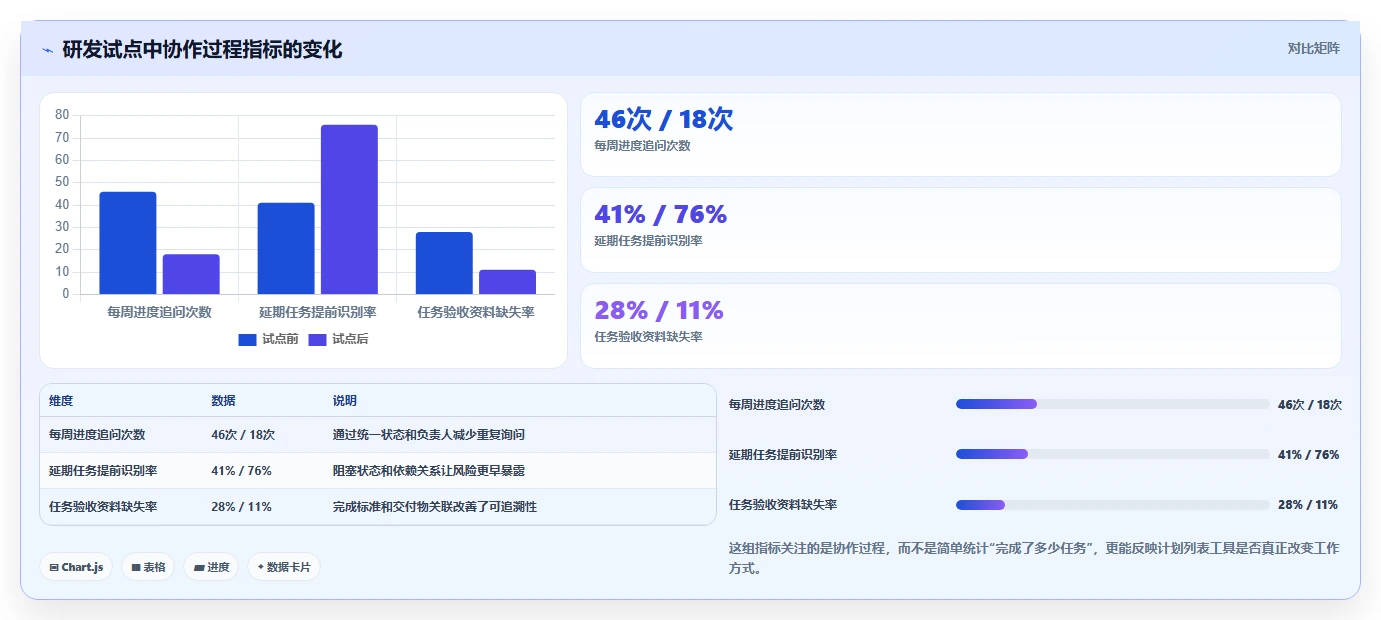This screenshot has width=1381, height=620.
Task: Click the 说明 table column header
Action: 345,400
